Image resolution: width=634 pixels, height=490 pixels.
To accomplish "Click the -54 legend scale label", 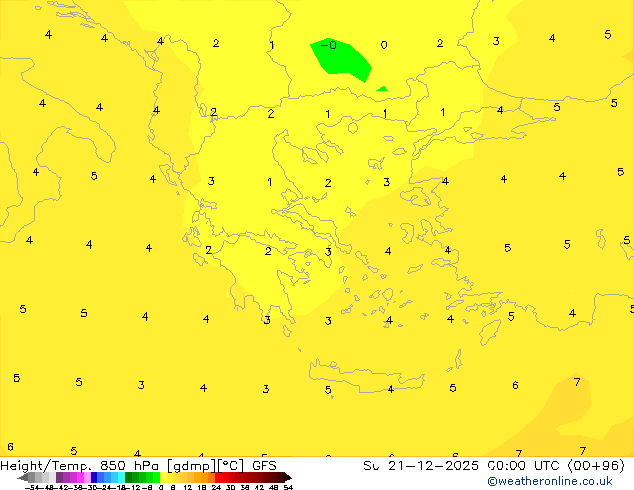I will pyautogui.click(x=32, y=488).
